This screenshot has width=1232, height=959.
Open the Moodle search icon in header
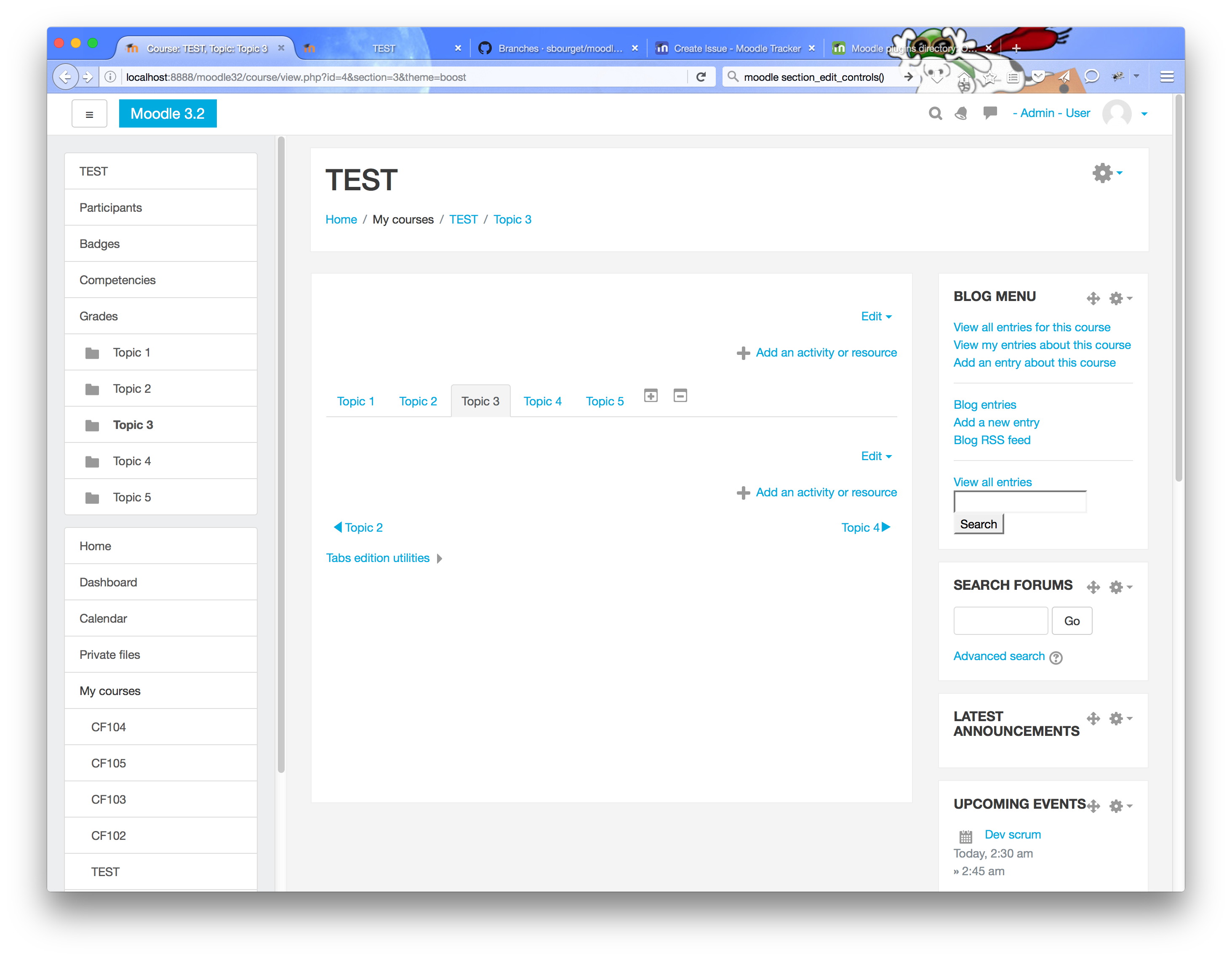point(935,114)
